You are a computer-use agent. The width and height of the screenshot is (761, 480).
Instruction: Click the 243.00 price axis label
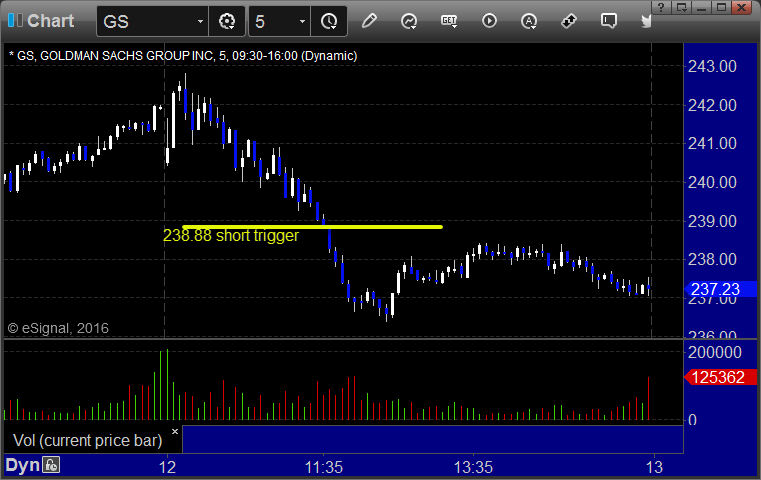click(712, 66)
